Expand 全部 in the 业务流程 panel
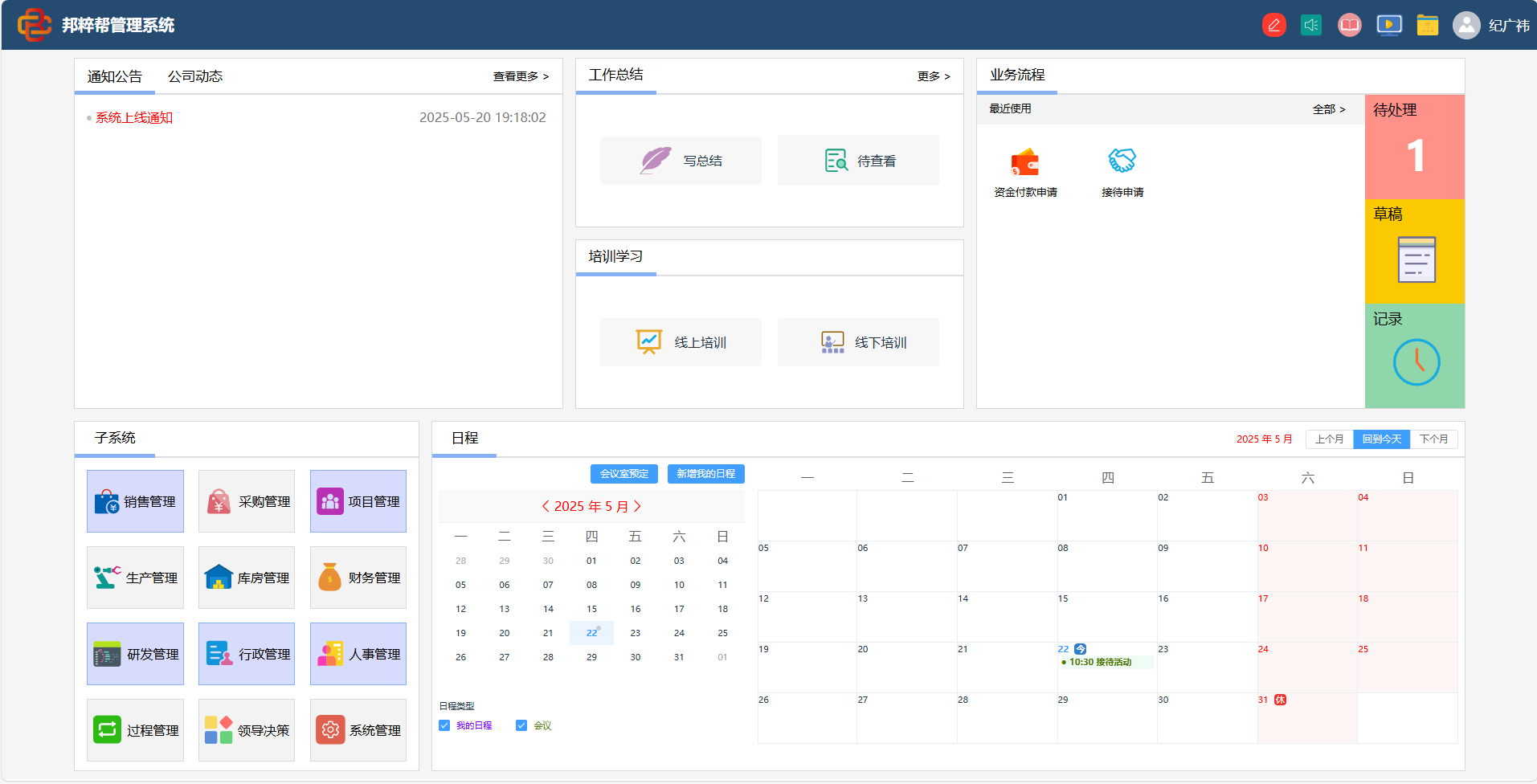1537x784 pixels. click(1331, 108)
